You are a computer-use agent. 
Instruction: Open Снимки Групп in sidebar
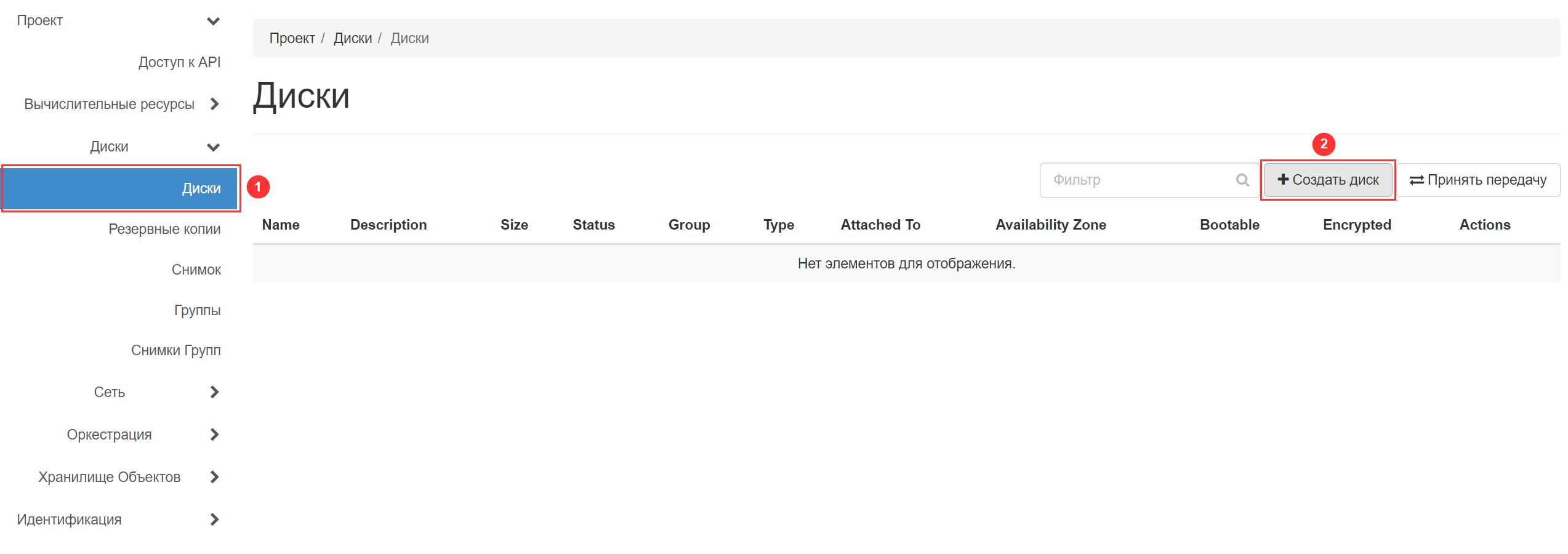click(175, 350)
